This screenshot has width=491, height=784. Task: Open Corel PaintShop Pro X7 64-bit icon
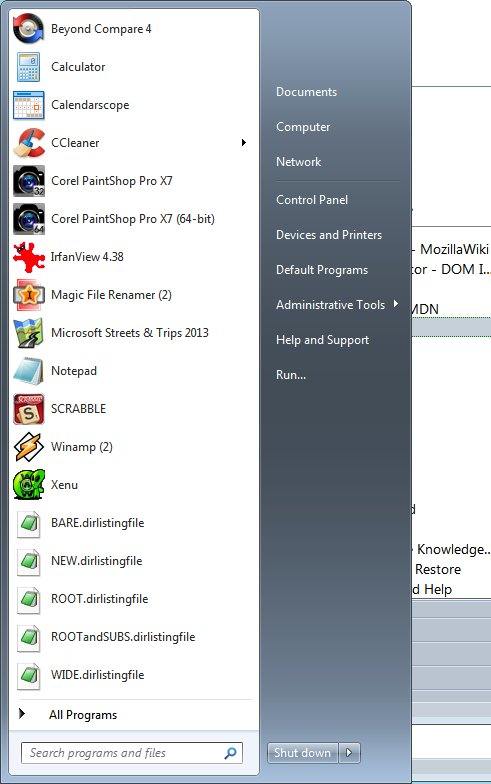(28, 218)
